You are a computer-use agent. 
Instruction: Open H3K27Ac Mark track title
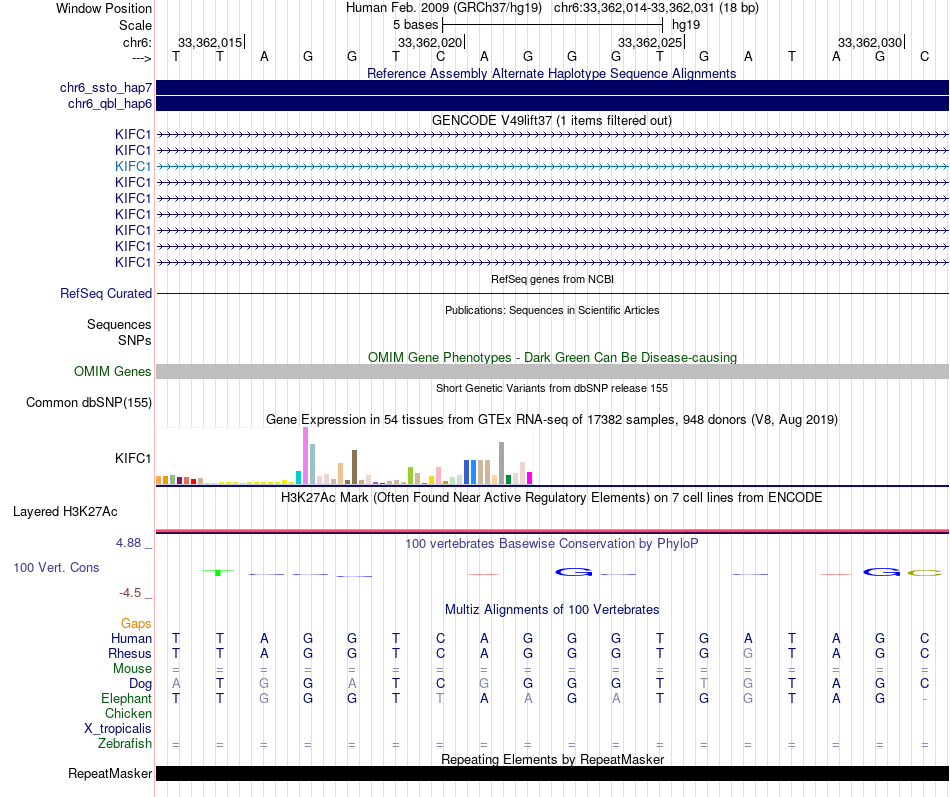tap(551, 498)
